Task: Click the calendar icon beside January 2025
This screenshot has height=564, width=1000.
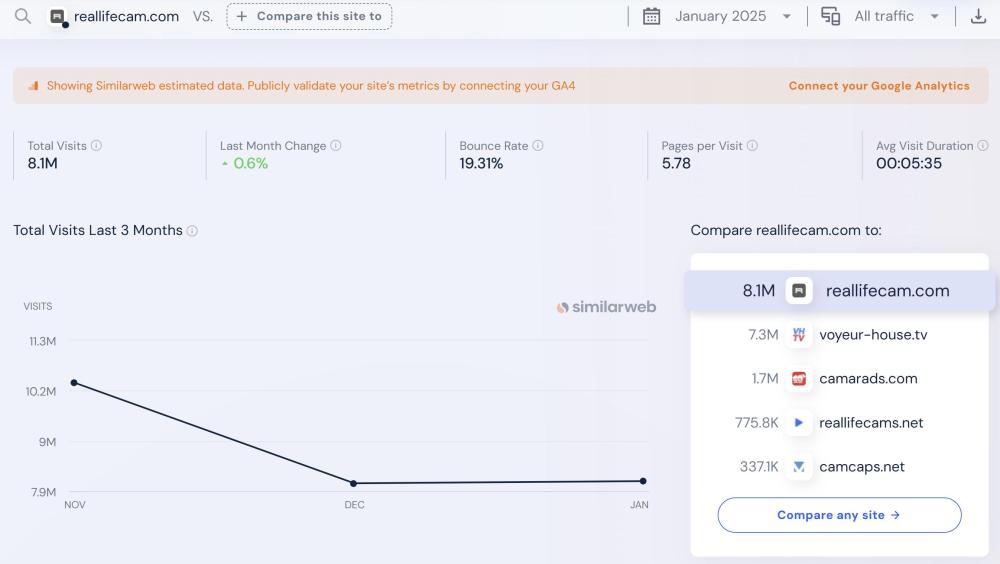Action: point(652,16)
